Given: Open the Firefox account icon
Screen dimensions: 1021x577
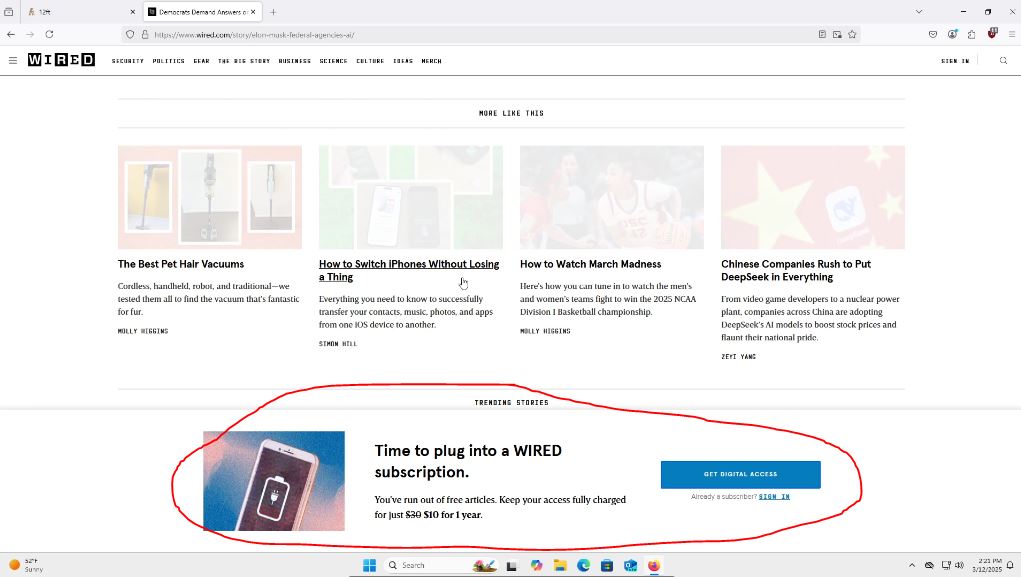Looking at the screenshot, I should pyautogui.click(x=953, y=35).
